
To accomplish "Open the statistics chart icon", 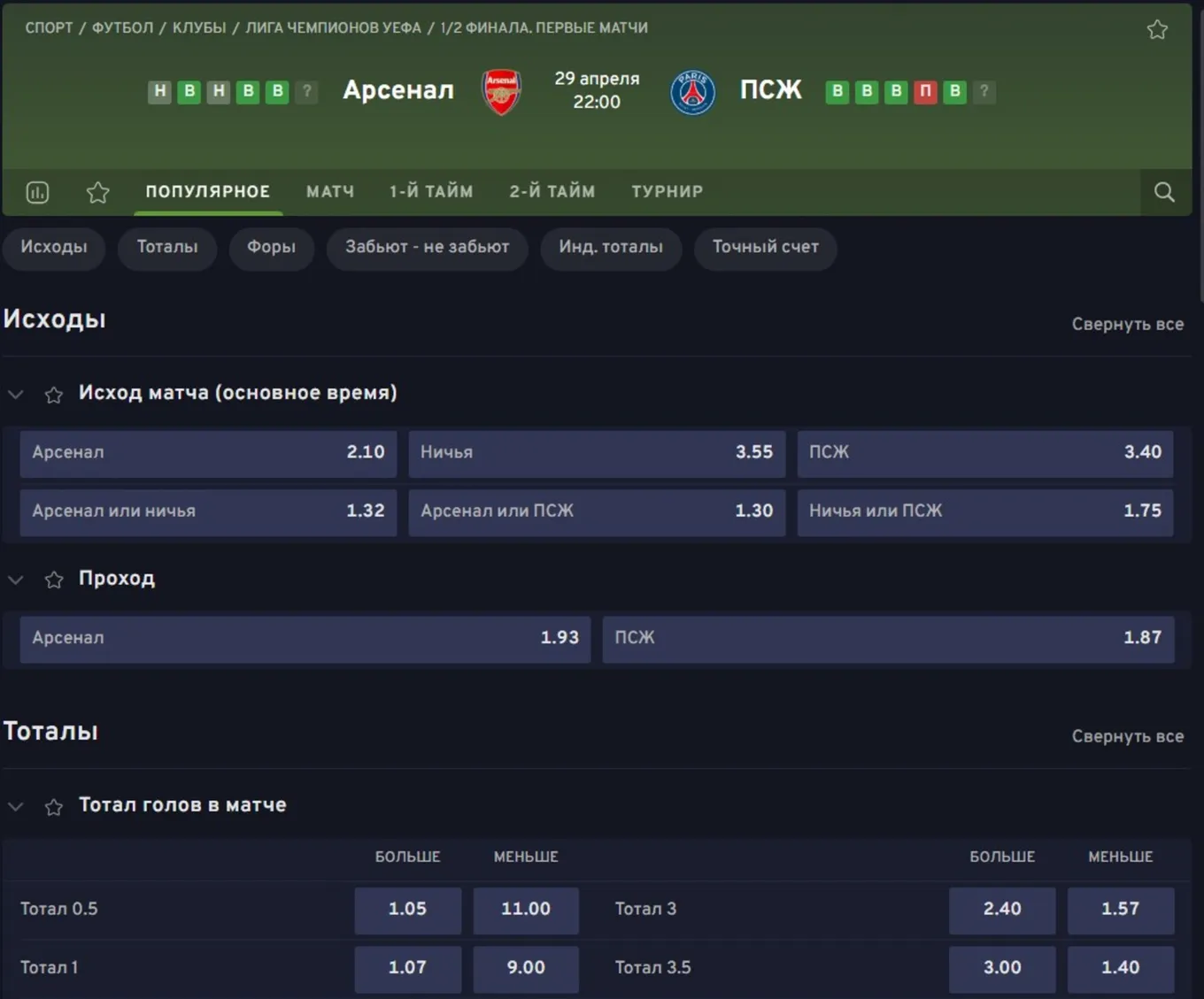I will [x=37, y=192].
